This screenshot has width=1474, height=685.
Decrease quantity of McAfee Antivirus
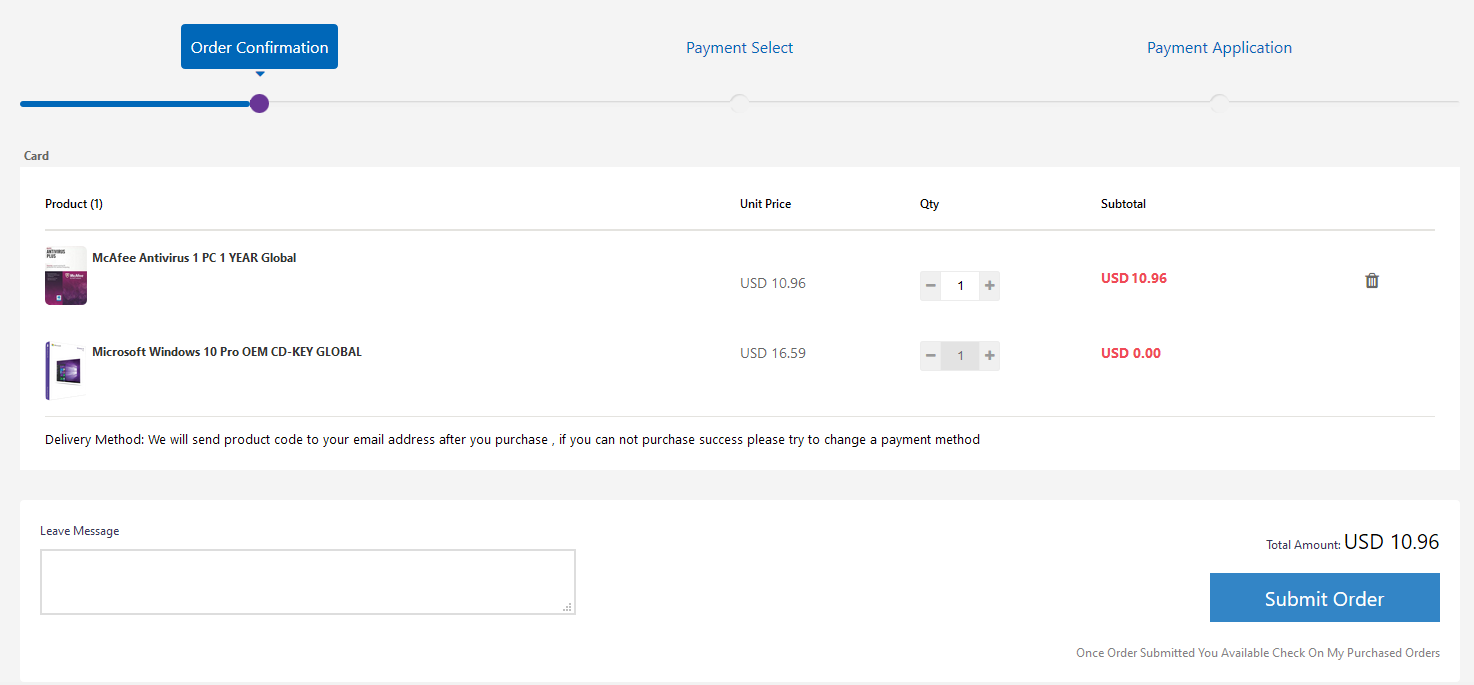pyautogui.click(x=931, y=286)
